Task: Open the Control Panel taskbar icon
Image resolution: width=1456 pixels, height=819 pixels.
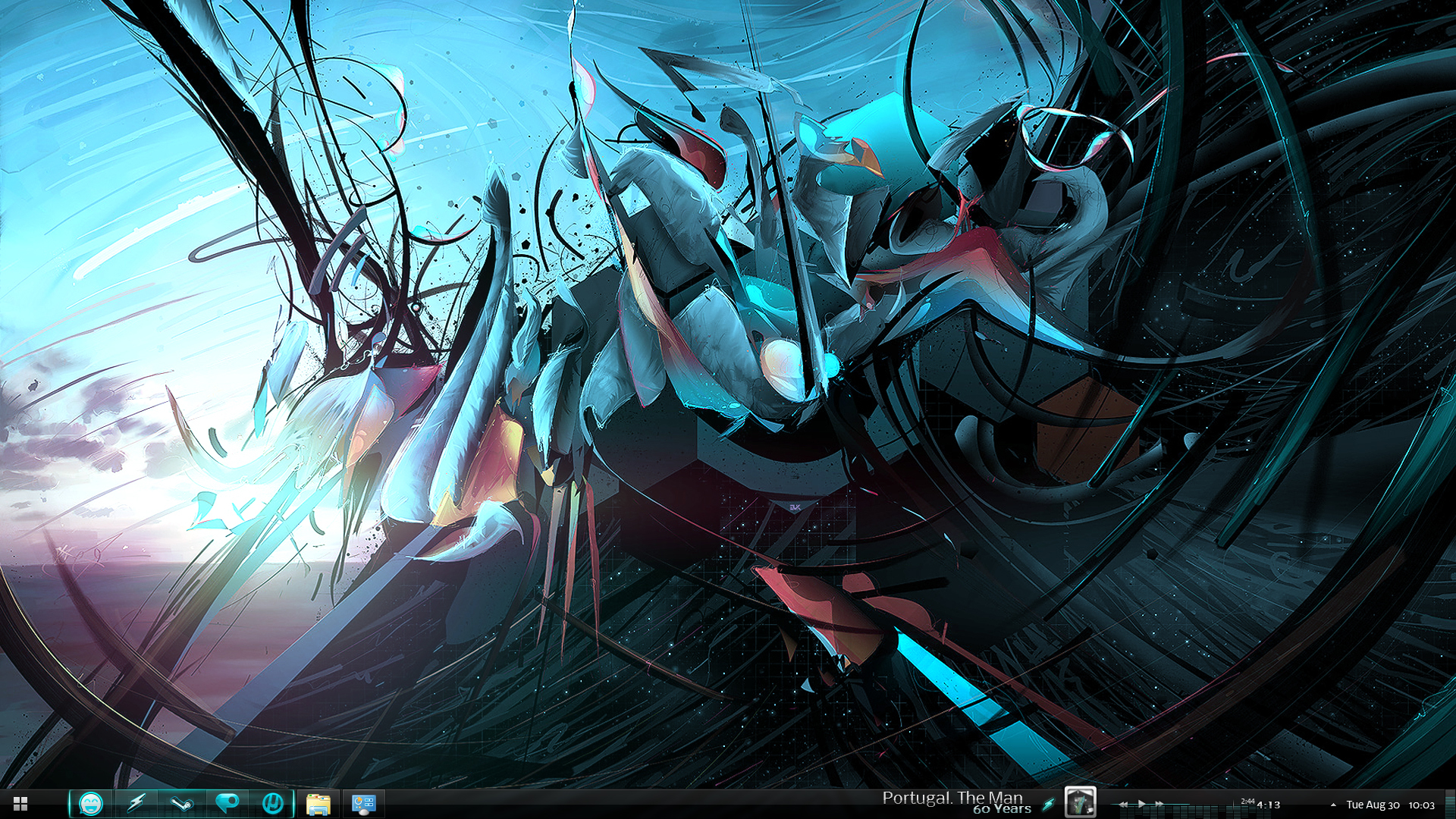Action: 364,804
